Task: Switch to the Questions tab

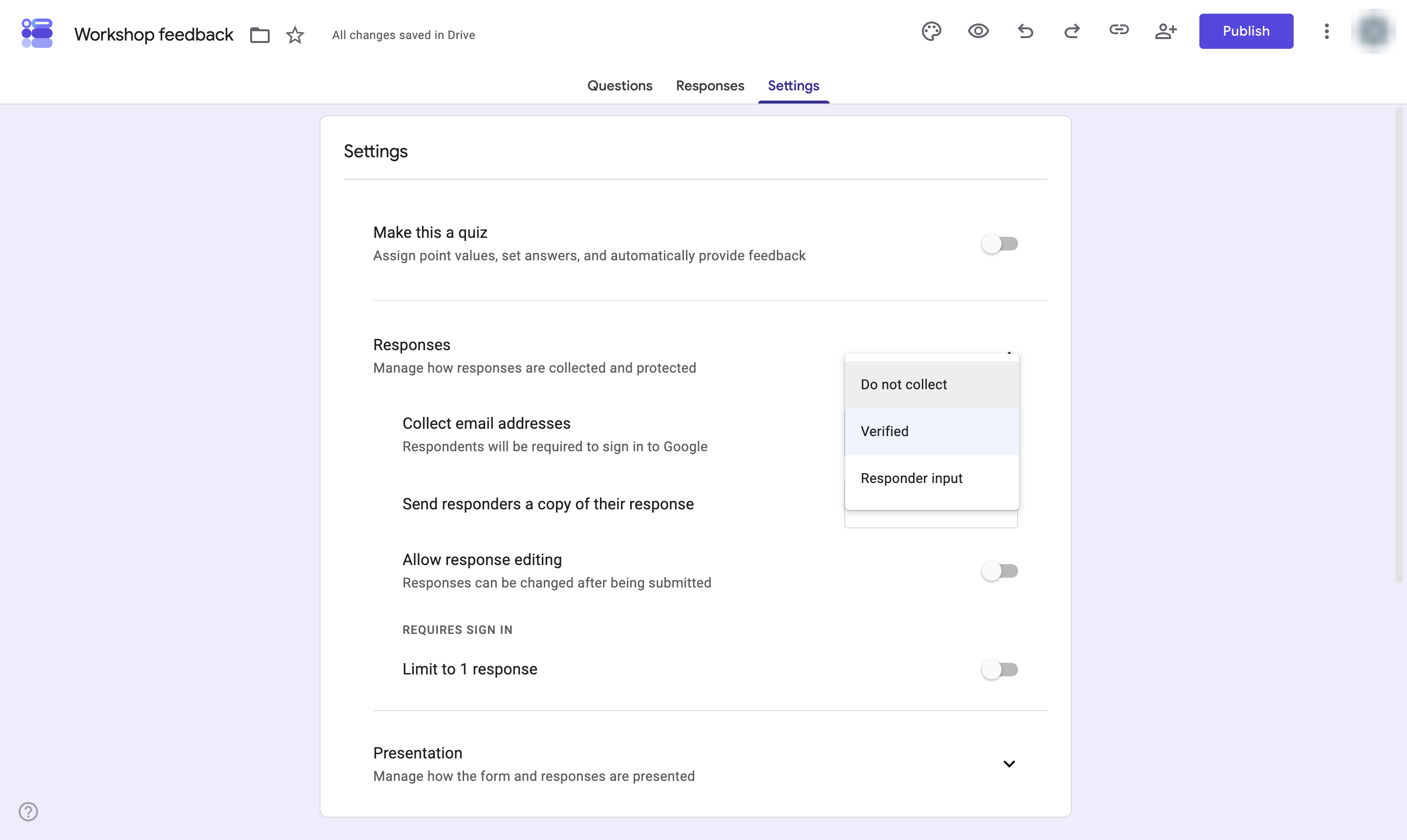Action: click(619, 85)
